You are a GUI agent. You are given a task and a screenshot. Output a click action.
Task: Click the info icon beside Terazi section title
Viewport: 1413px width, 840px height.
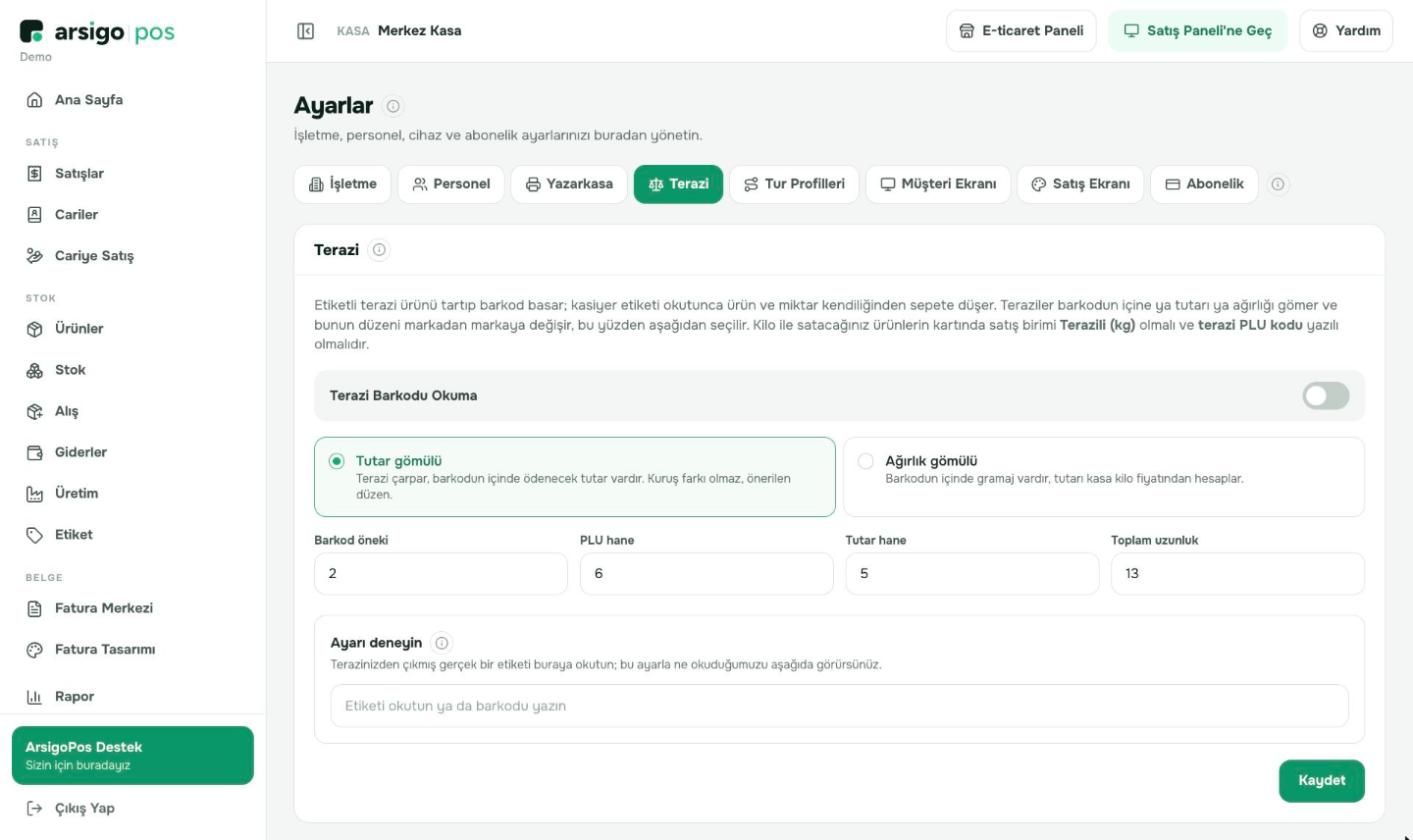(379, 250)
